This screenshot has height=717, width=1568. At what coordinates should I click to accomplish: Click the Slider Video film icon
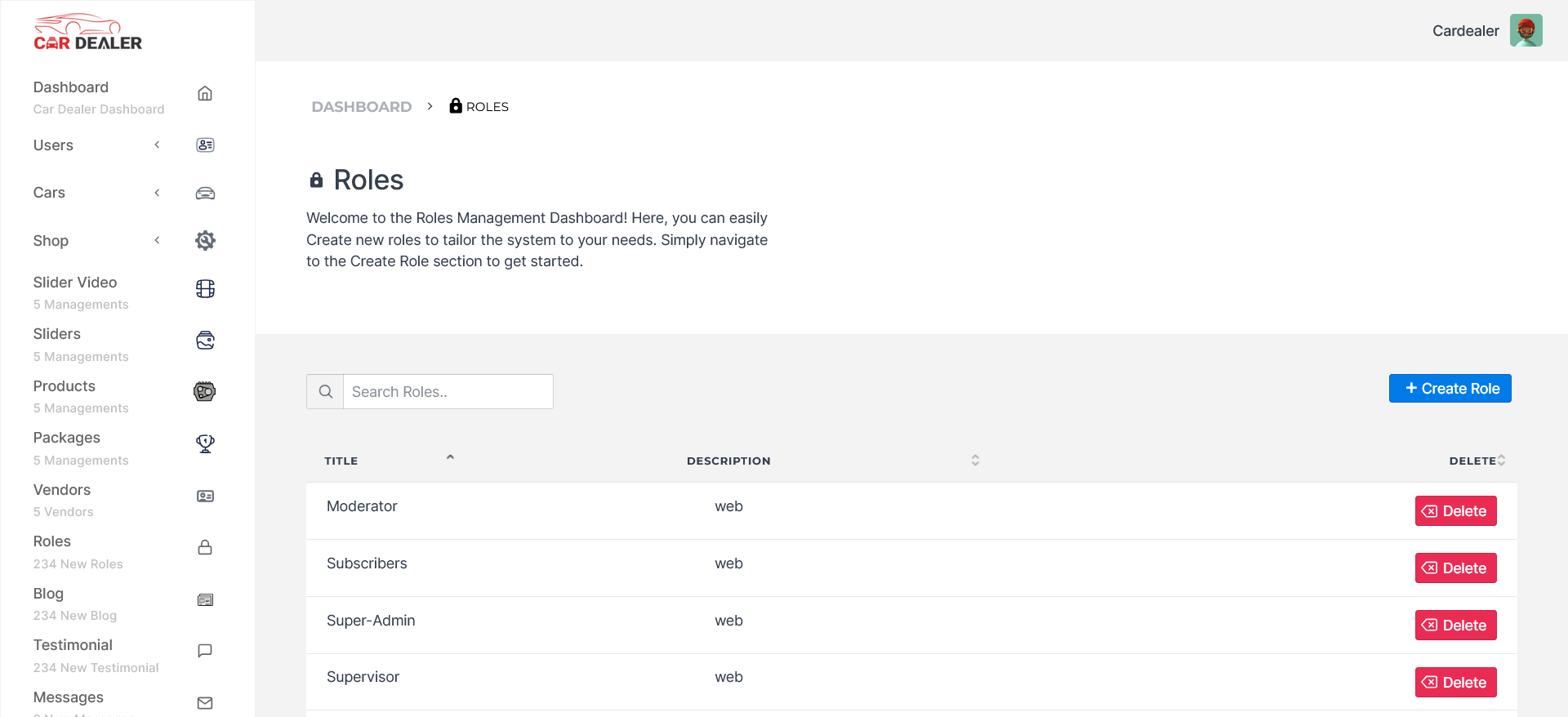205,289
